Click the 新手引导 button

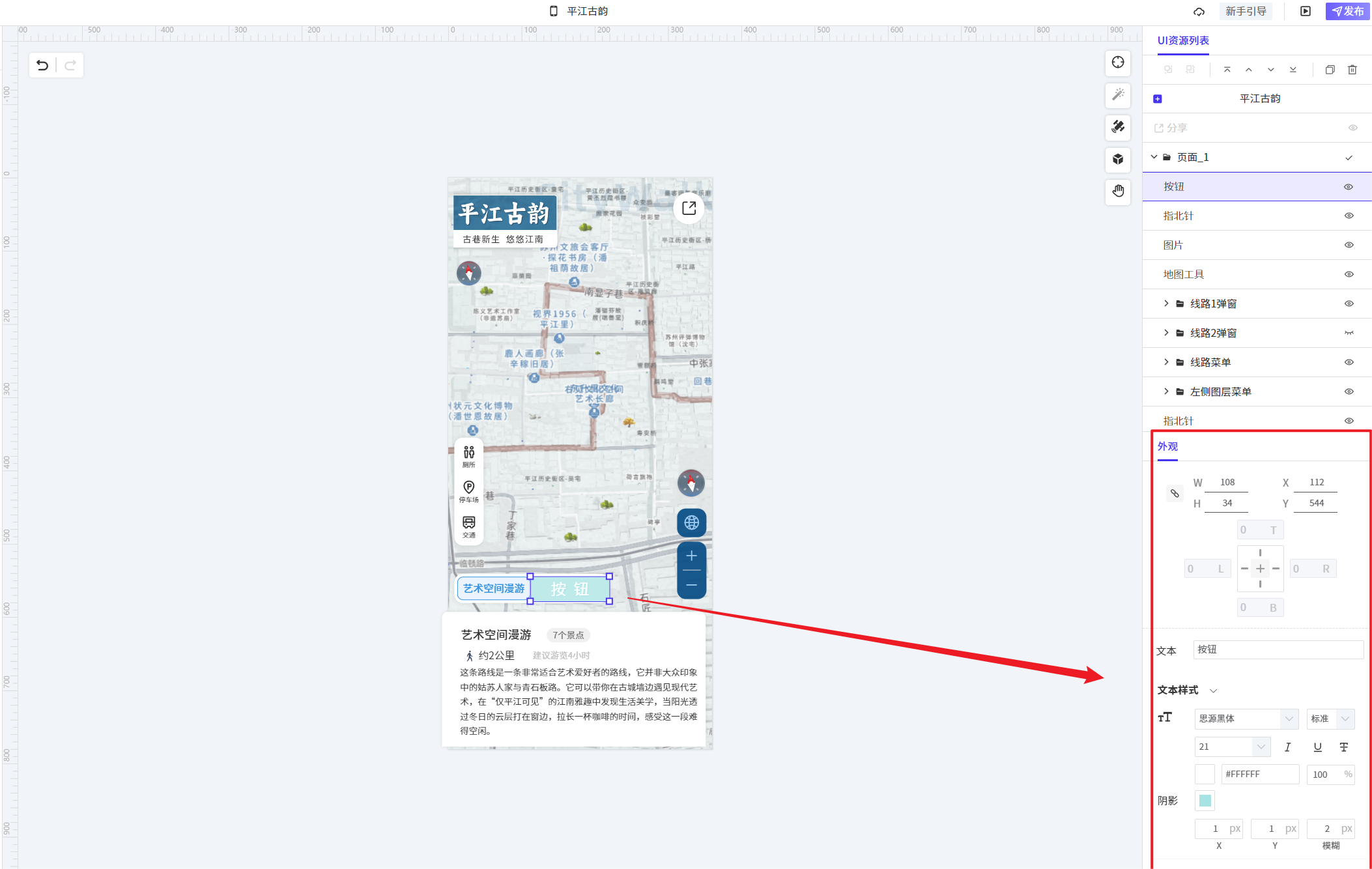point(1246,11)
